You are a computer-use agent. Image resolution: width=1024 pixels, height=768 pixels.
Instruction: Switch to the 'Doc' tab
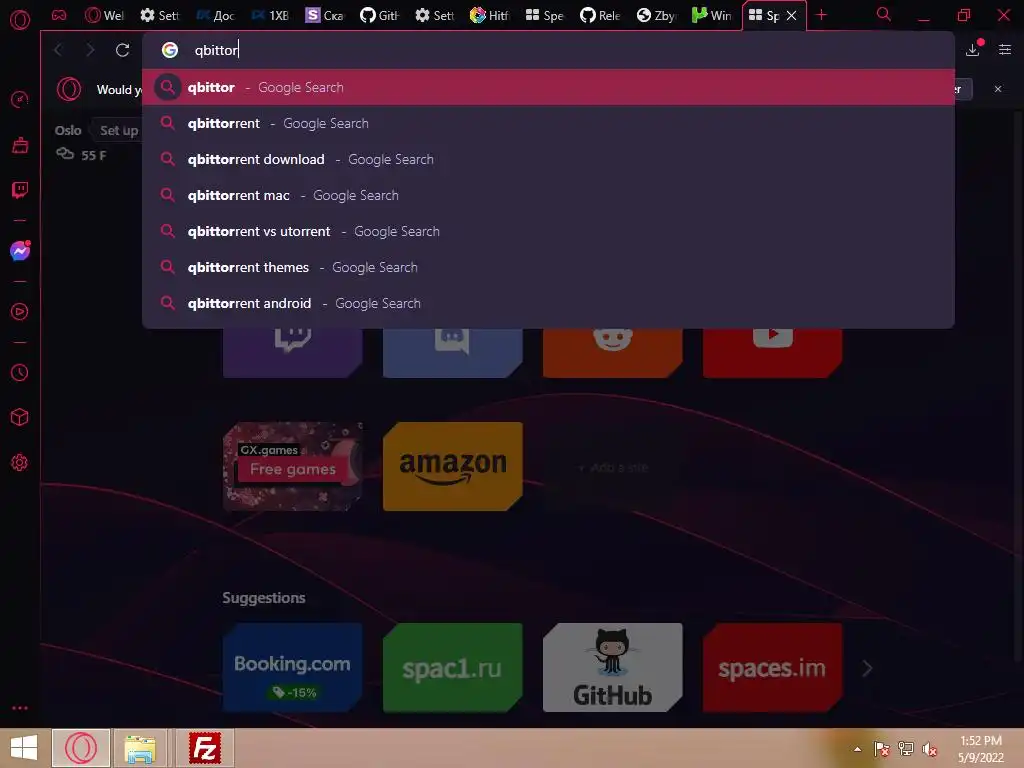click(215, 15)
